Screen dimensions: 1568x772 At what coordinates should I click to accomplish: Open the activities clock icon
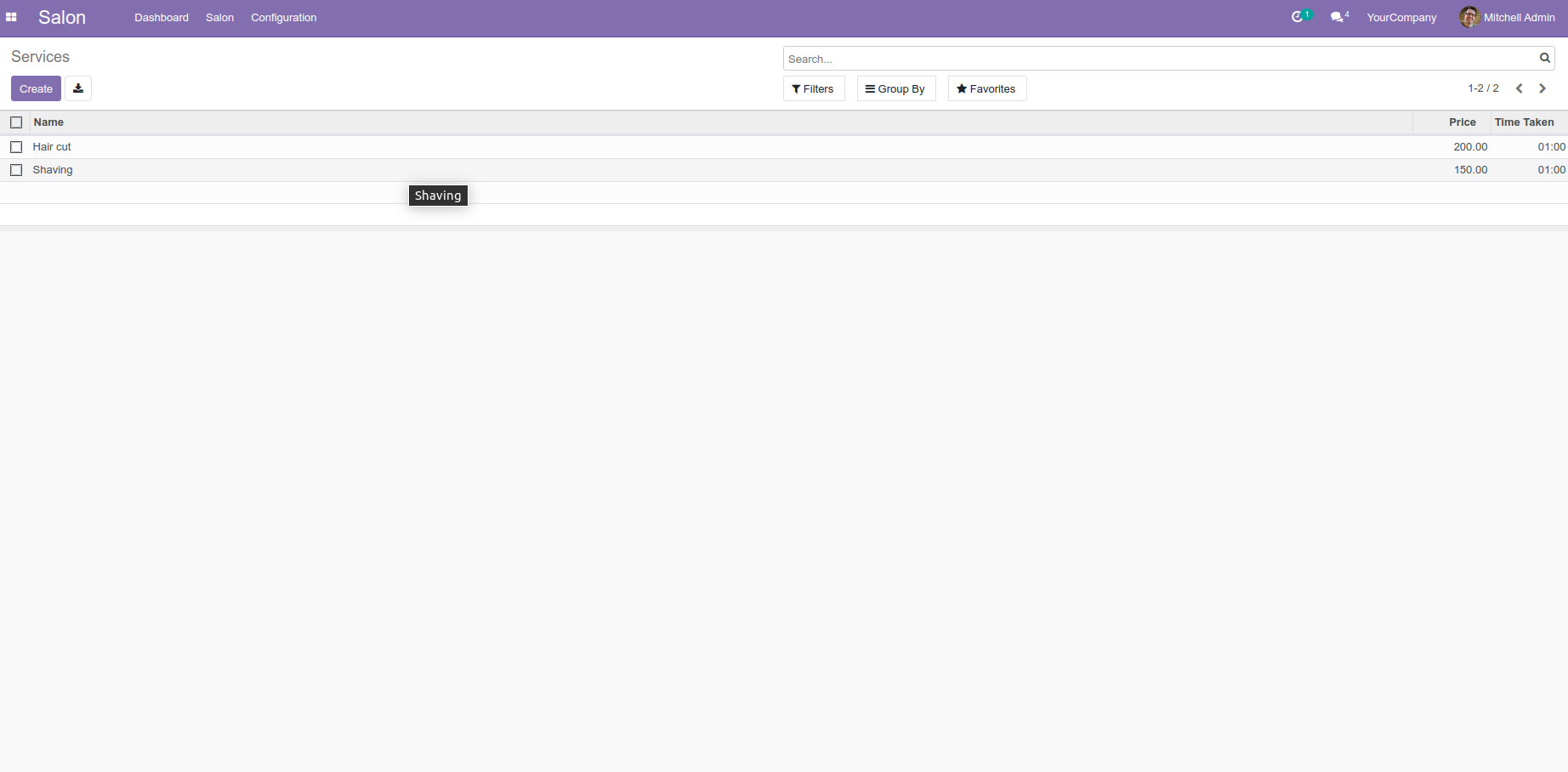click(x=1298, y=17)
